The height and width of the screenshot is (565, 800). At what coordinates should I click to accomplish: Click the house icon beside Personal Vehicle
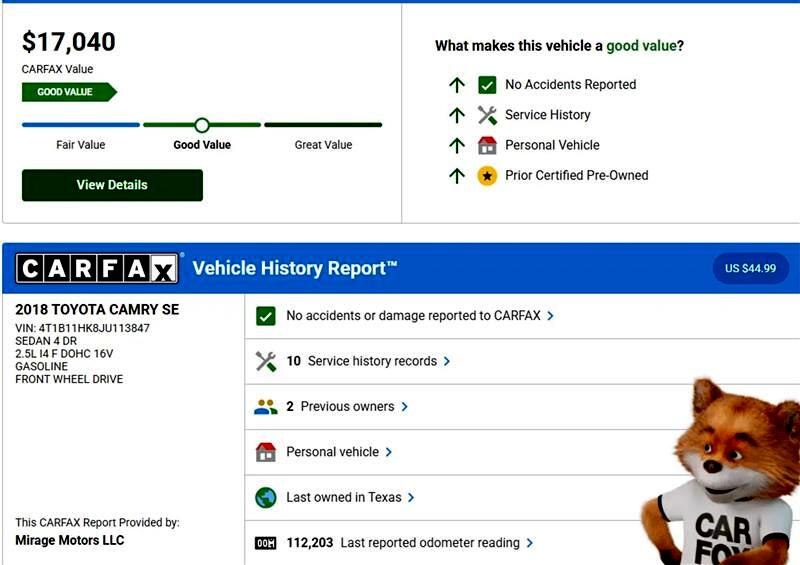tap(487, 145)
